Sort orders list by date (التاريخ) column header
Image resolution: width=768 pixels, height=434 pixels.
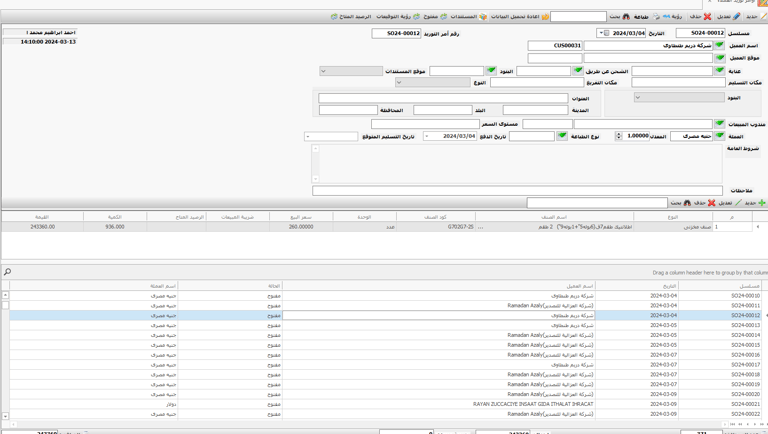point(637,286)
